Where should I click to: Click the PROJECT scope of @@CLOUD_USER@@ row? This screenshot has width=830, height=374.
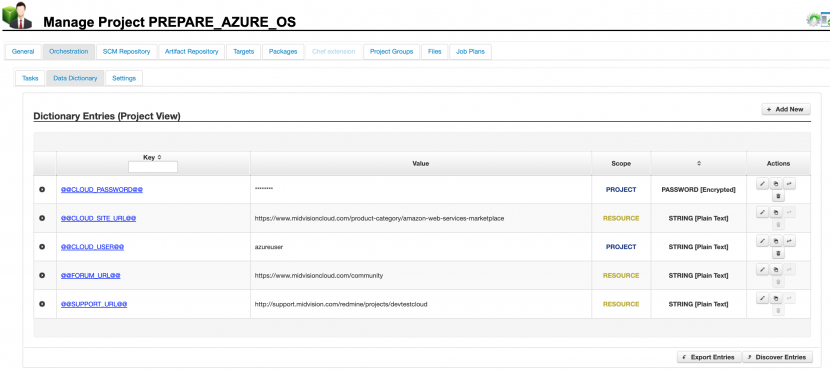pos(621,247)
